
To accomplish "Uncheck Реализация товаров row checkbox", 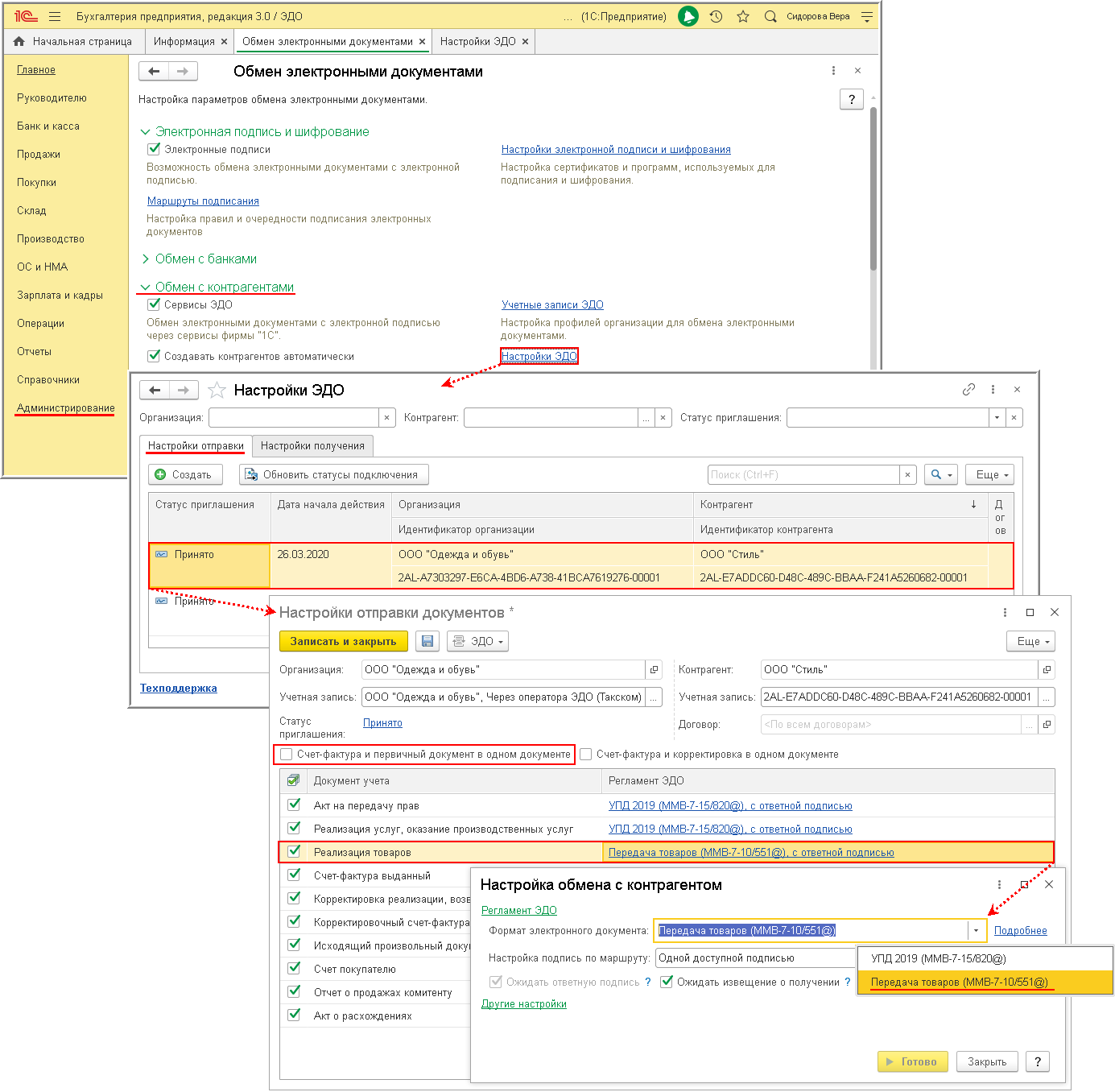I will (x=294, y=851).
